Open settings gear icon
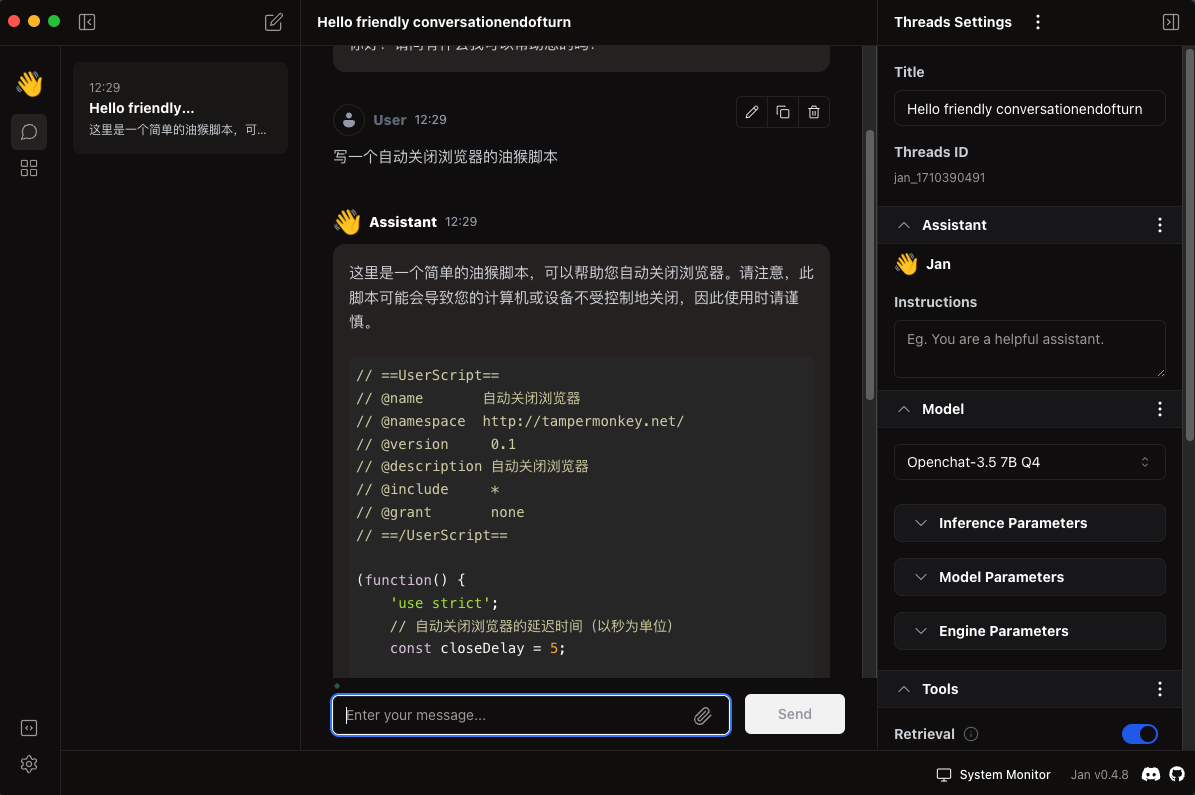The width and height of the screenshot is (1195, 795). pyautogui.click(x=29, y=764)
